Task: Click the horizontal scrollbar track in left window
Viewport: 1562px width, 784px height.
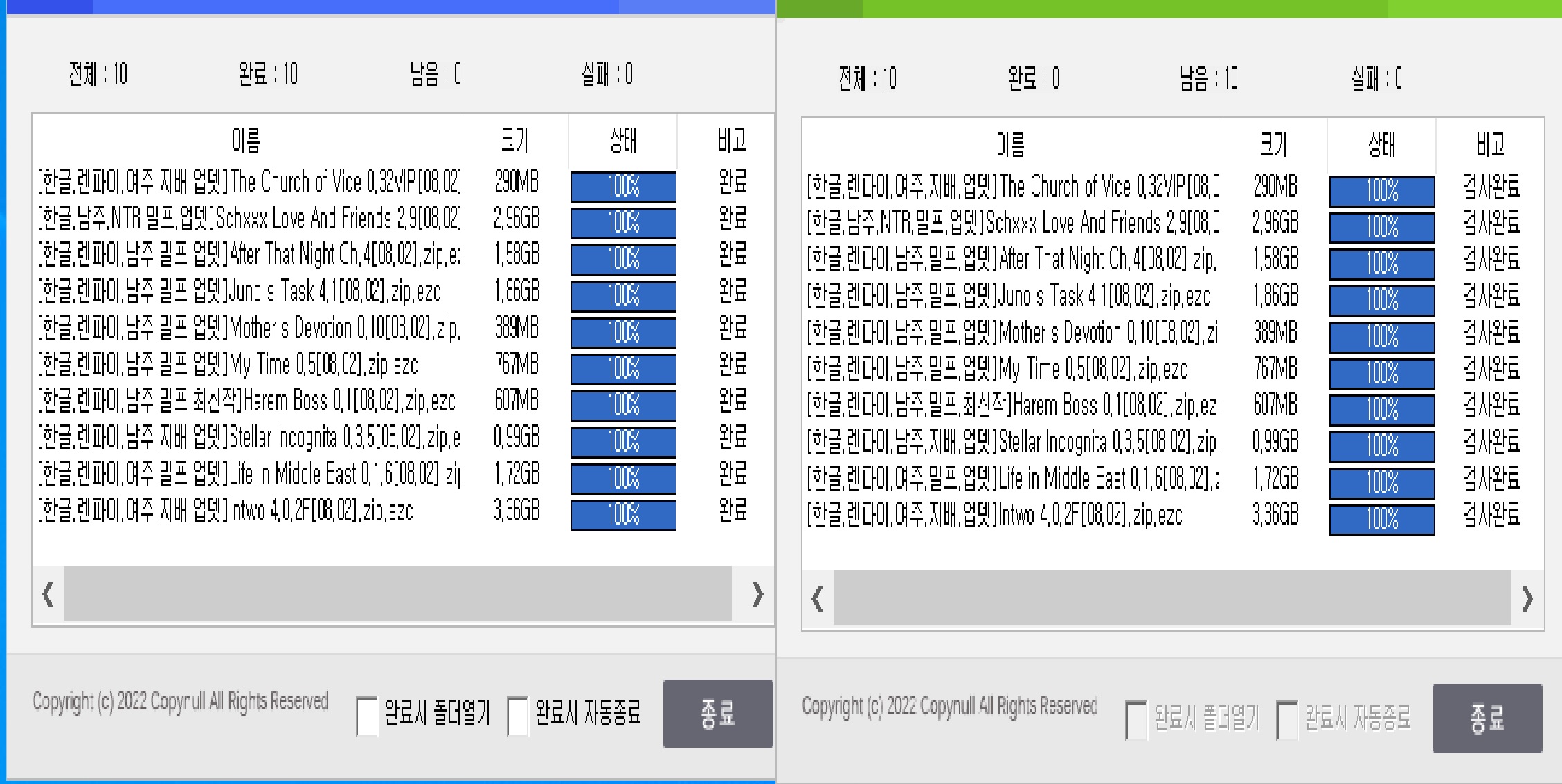Action: click(x=397, y=594)
